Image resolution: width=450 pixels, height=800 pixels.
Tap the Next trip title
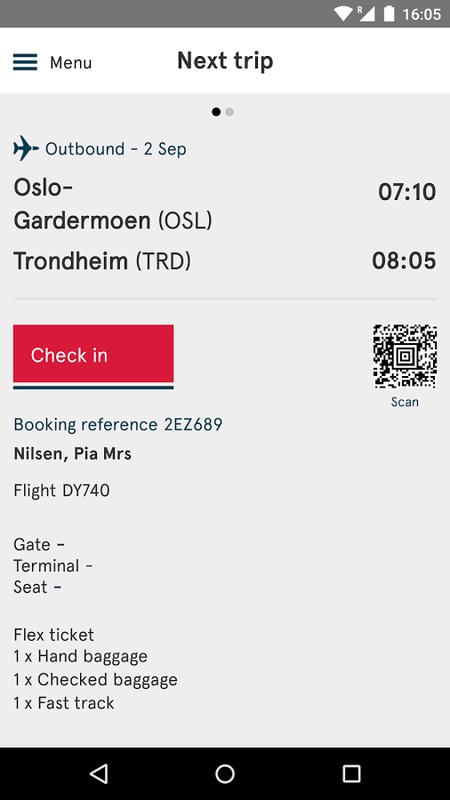click(225, 61)
